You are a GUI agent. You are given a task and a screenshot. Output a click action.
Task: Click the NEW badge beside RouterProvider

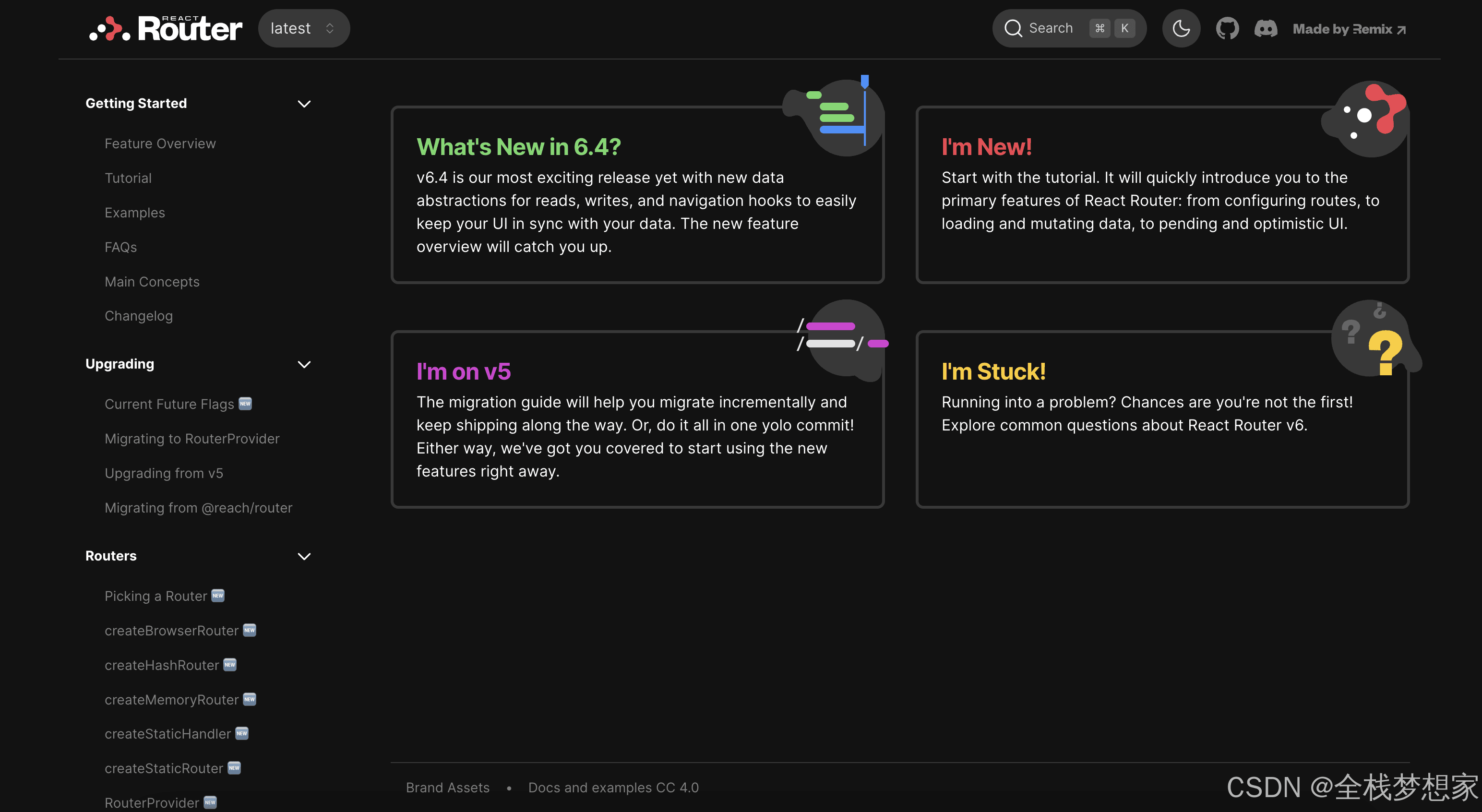[x=210, y=802]
